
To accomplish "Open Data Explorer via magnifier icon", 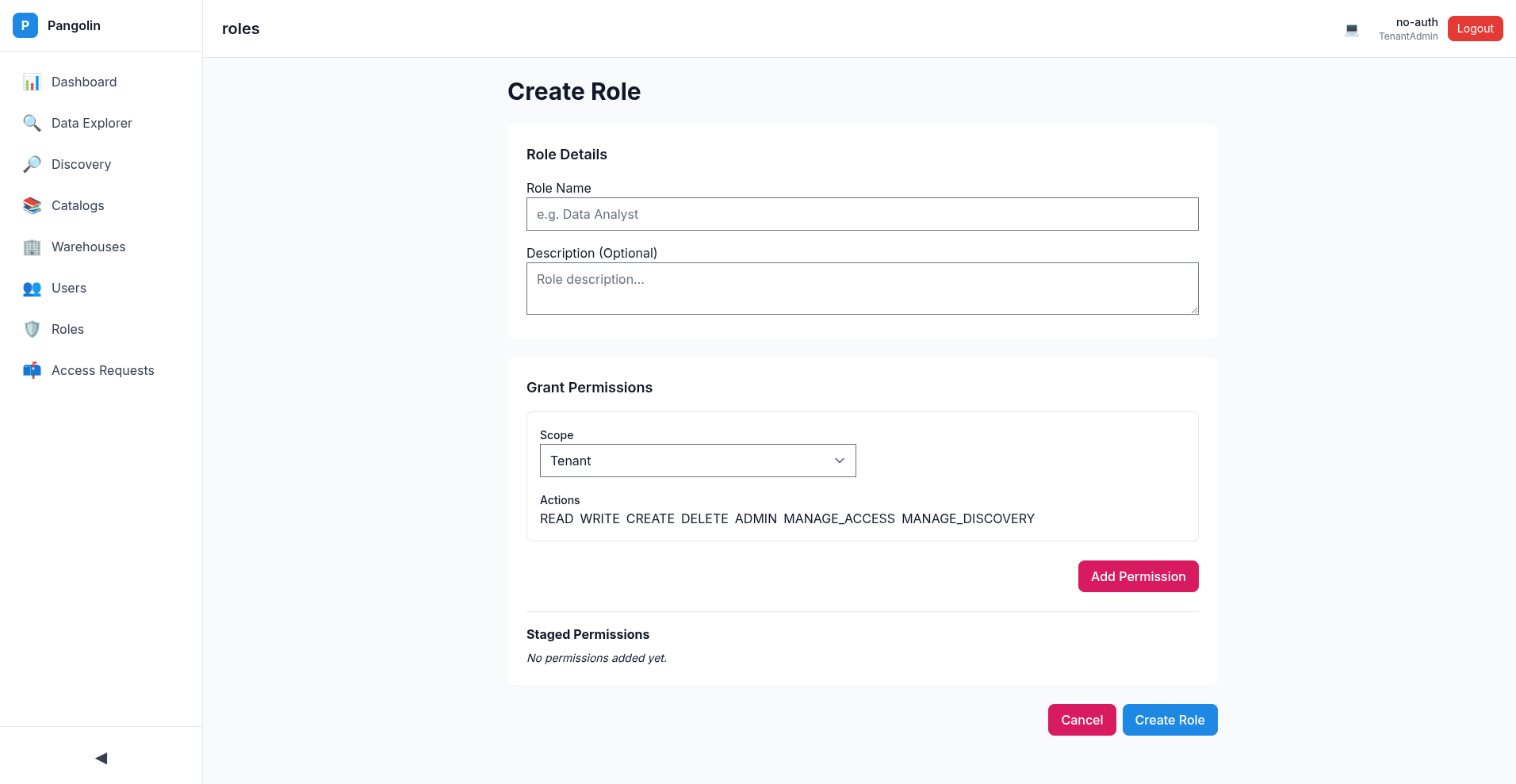I will [32, 123].
